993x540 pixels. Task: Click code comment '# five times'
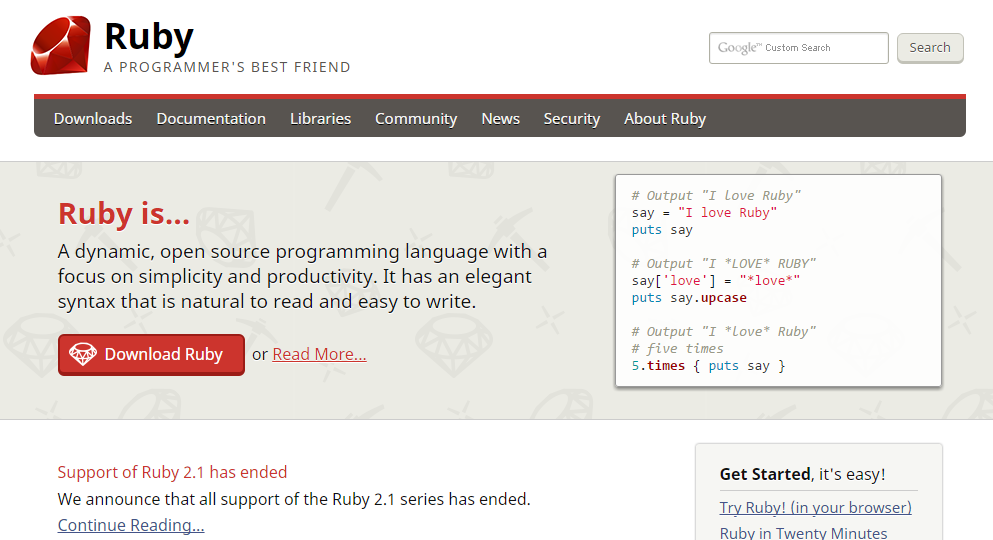click(x=678, y=348)
